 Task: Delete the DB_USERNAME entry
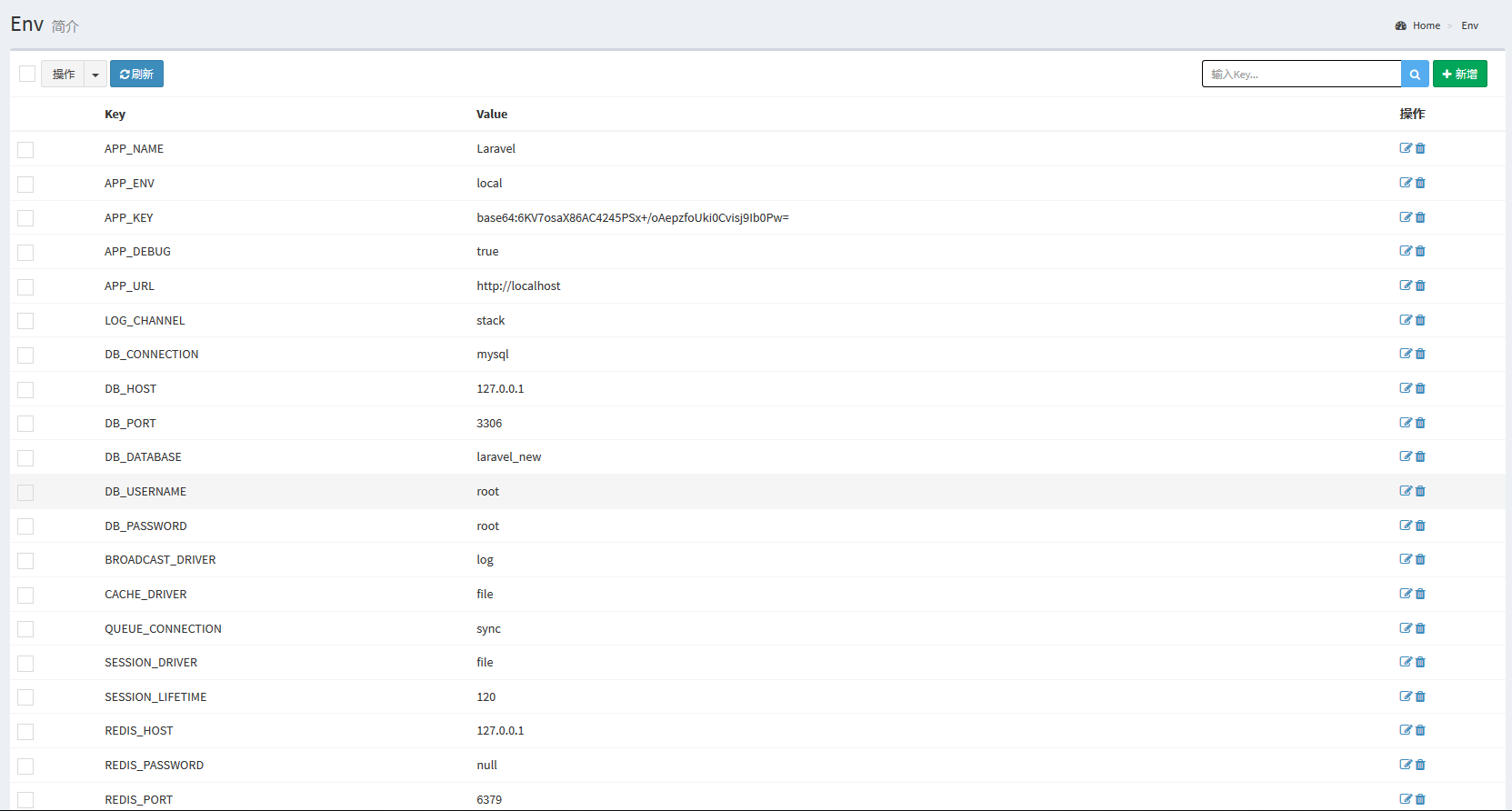(x=1420, y=491)
